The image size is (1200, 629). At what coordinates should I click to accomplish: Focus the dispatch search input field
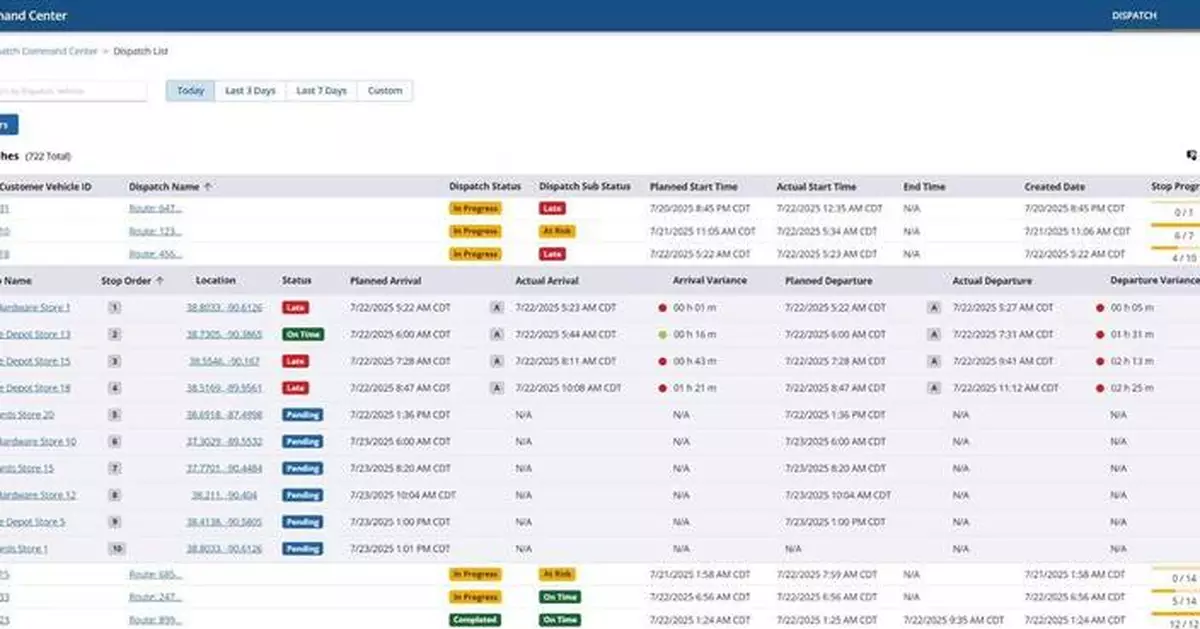73,91
